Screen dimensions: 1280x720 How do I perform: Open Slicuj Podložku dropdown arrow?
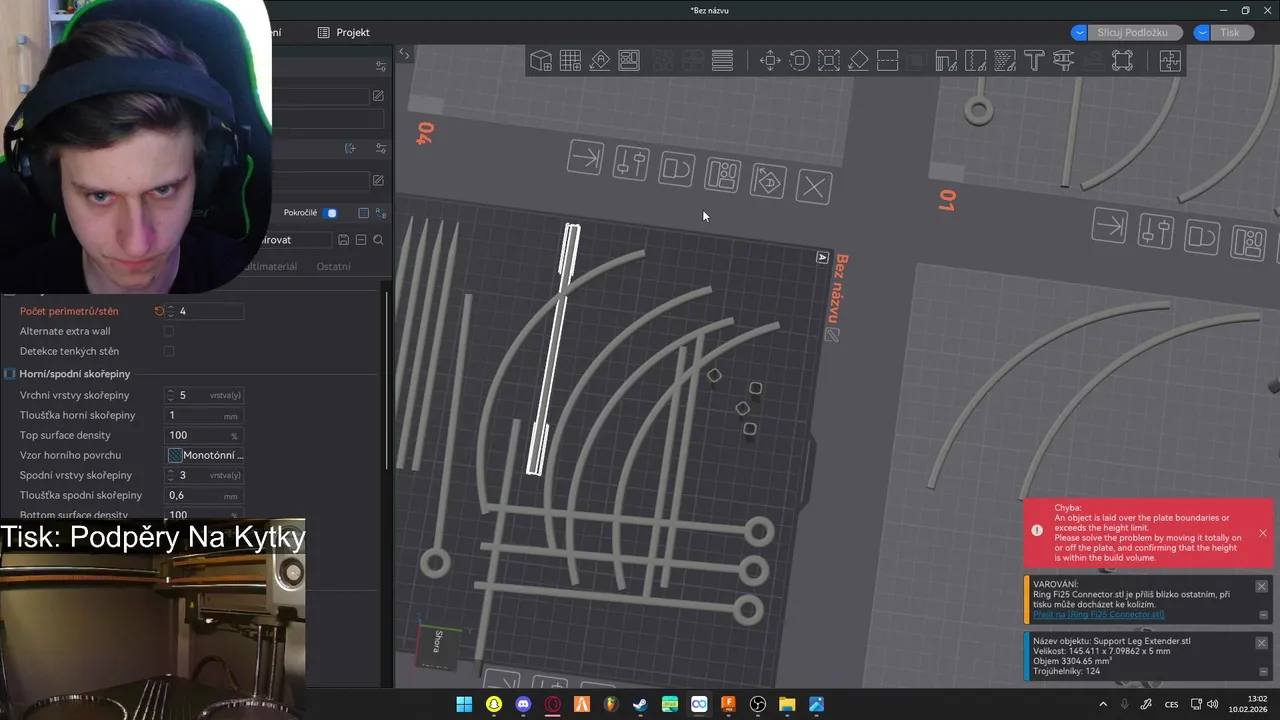click(1079, 33)
